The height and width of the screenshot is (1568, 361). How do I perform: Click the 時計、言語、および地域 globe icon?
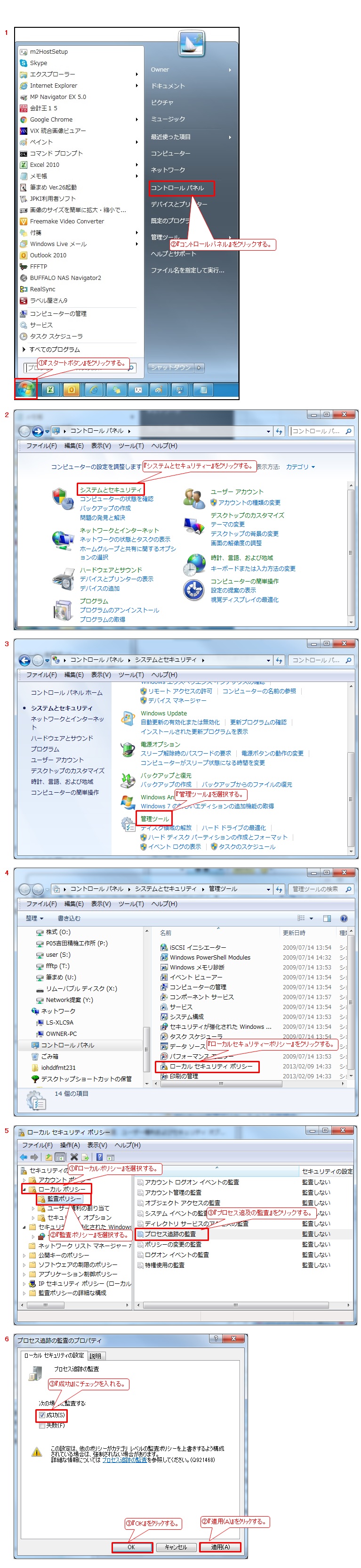click(x=194, y=564)
